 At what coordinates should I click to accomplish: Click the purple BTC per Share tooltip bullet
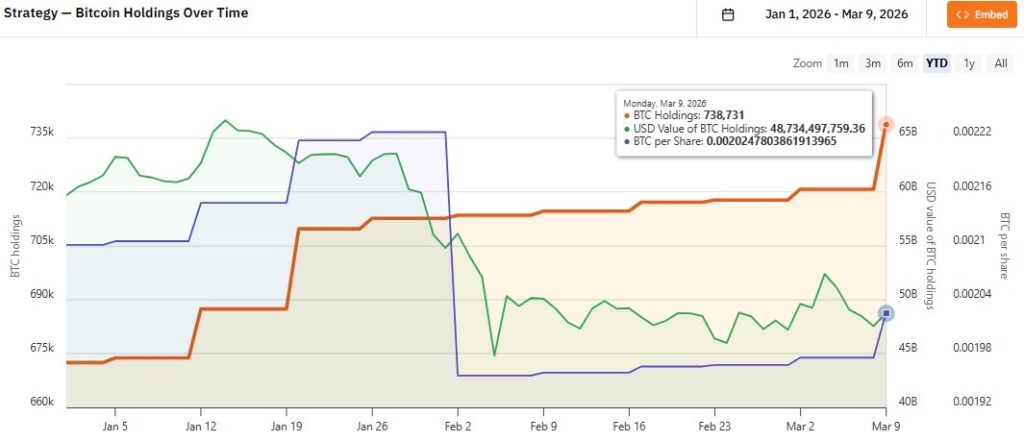tap(627, 141)
